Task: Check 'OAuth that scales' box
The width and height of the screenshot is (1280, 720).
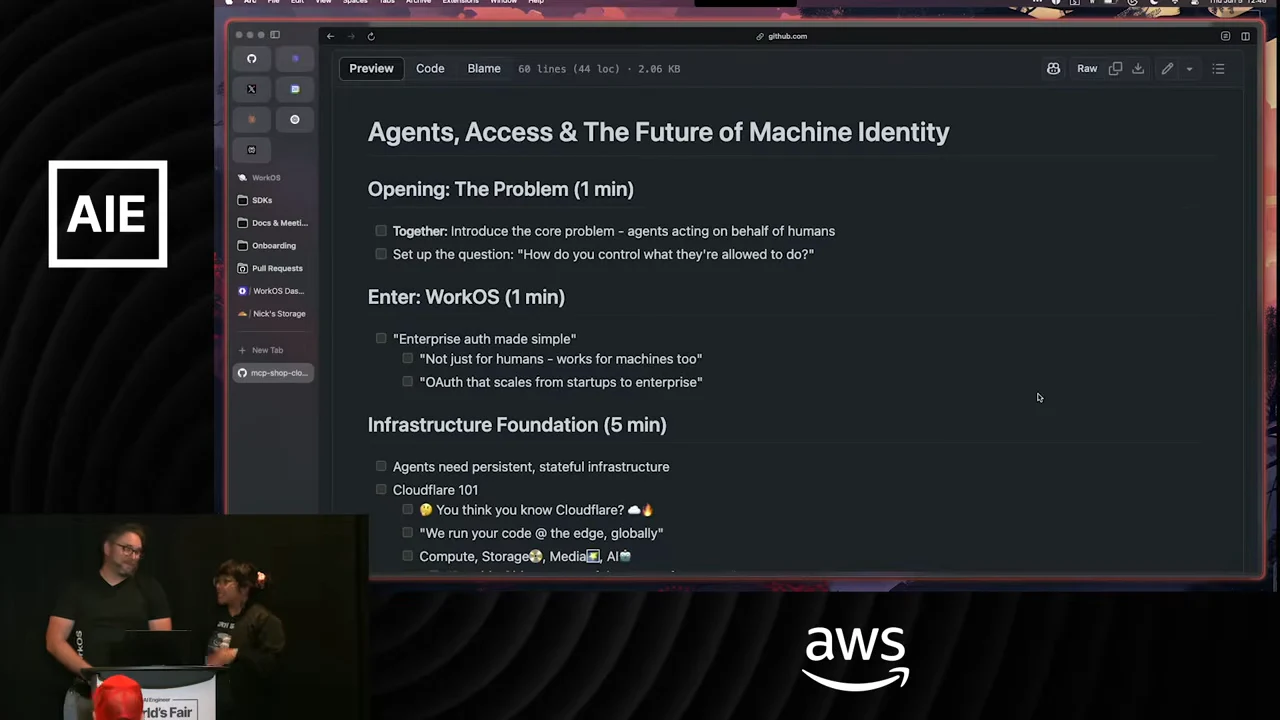Action: coord(407,382)
